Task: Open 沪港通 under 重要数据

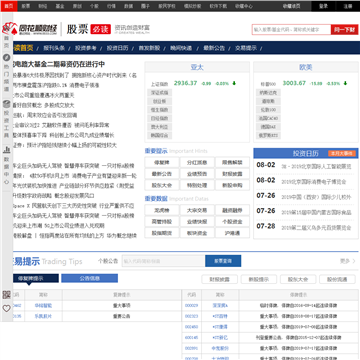Action: tap(232, 233)
